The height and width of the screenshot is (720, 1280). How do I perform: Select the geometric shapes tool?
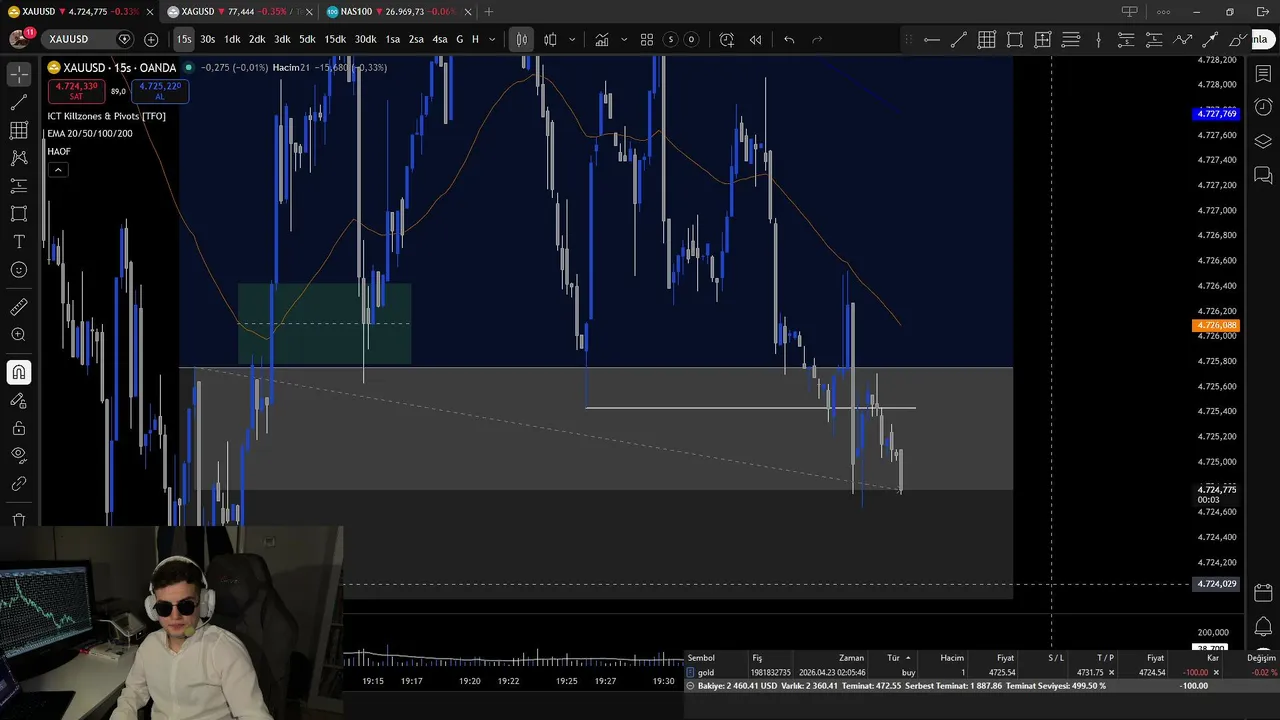19,214
